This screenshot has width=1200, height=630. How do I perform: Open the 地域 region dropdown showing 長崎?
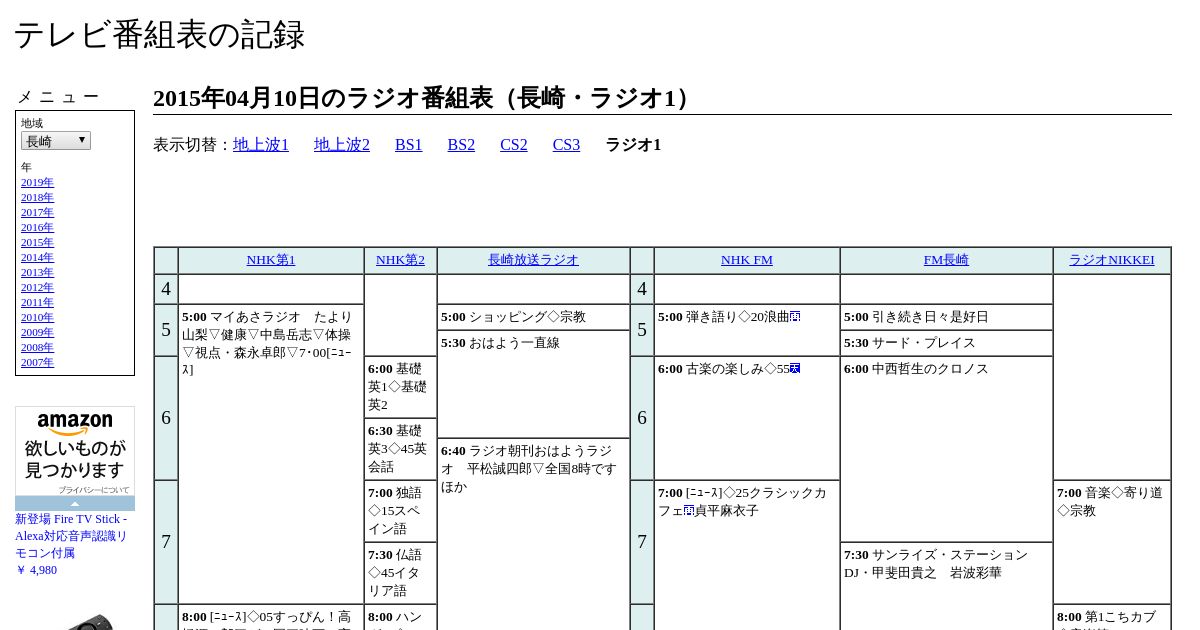click(56, 141)
